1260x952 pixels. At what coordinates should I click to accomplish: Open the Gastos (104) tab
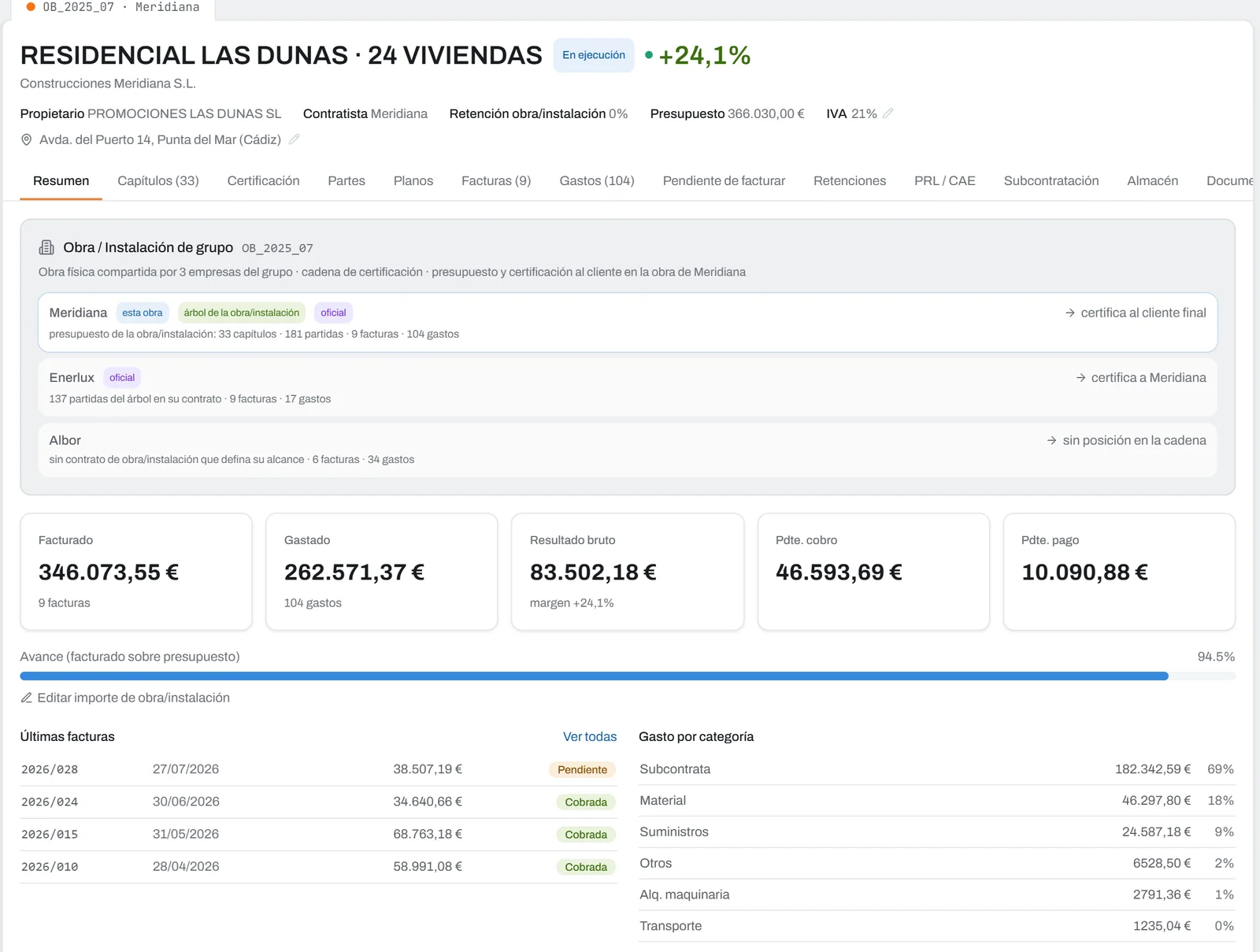(597, 181)
